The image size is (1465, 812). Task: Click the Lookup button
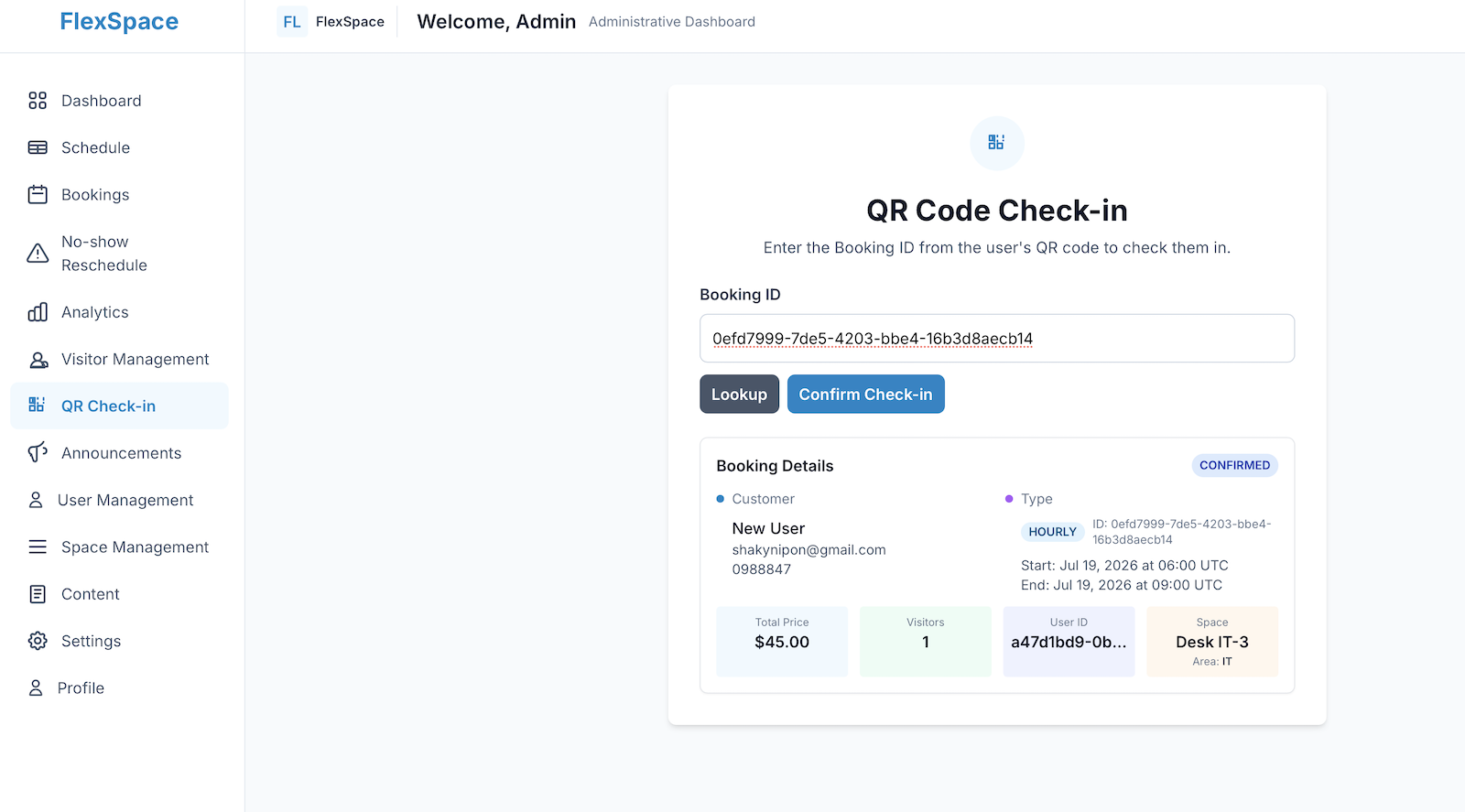[739, 394]
